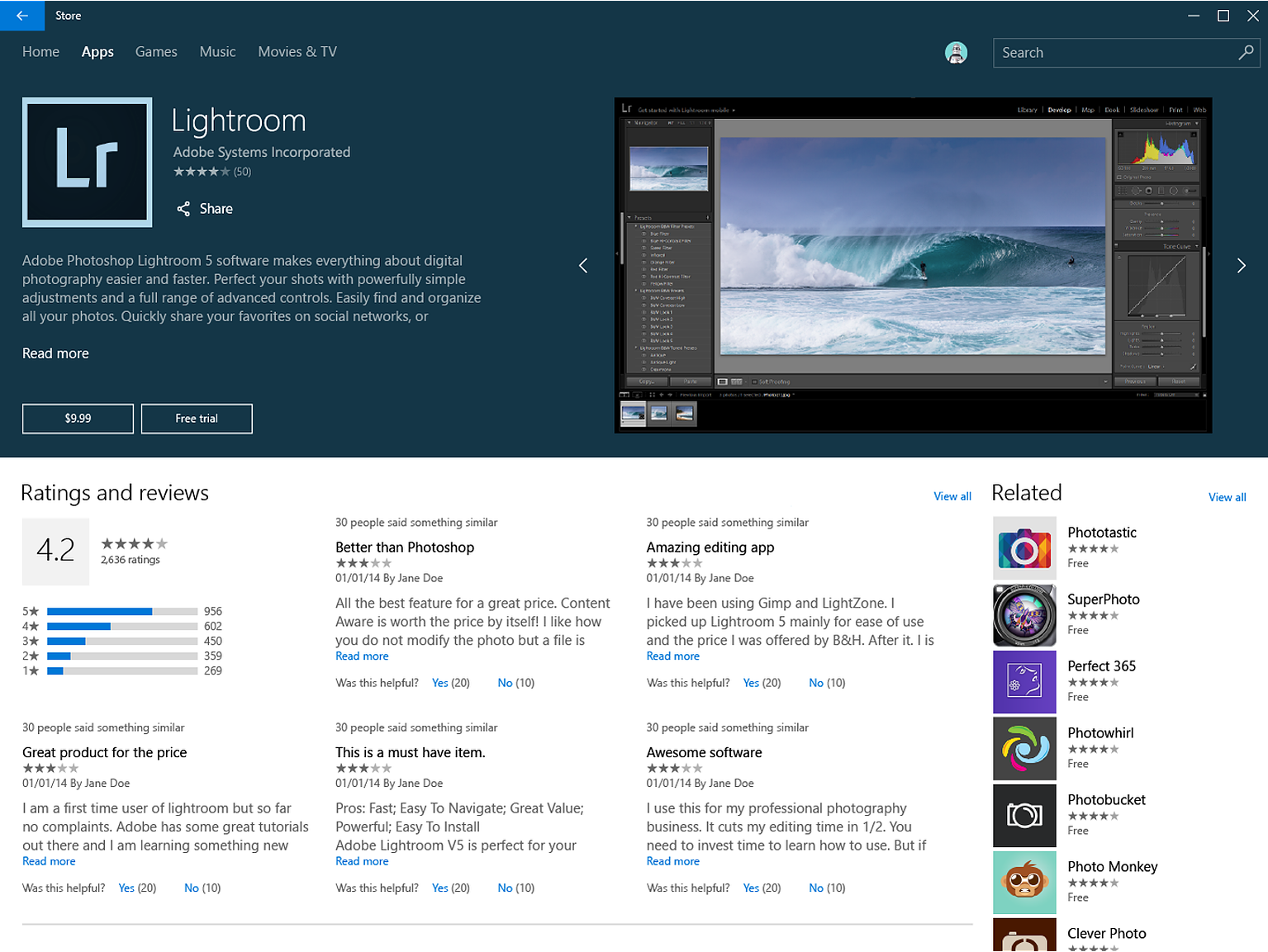Click the 3-star rating bar

click(x=122, y=642)
